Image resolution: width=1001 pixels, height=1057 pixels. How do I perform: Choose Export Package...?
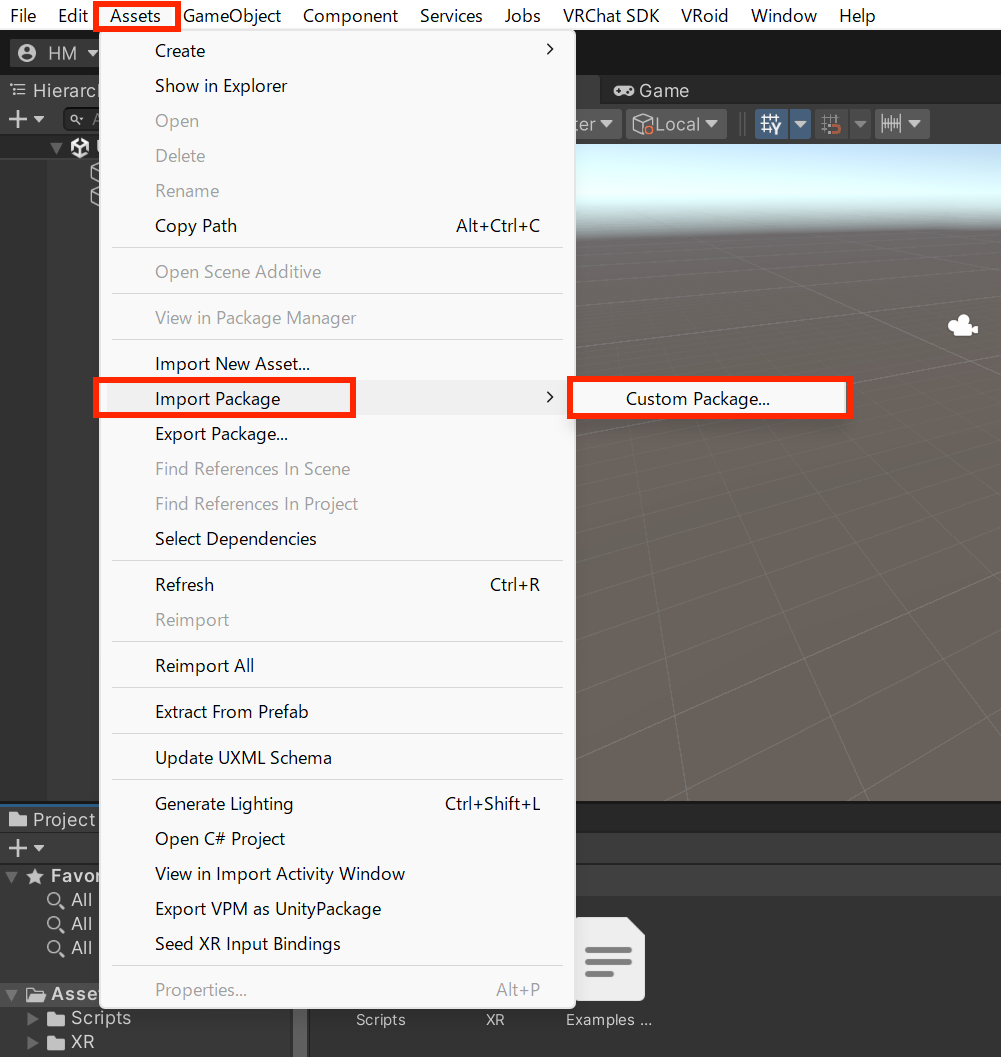(337, 434)
